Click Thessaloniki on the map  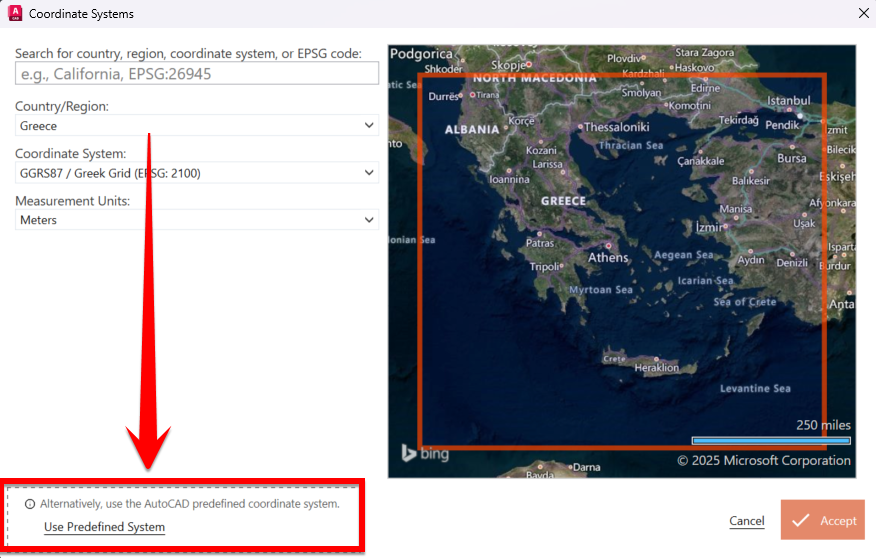pos(617,127)
